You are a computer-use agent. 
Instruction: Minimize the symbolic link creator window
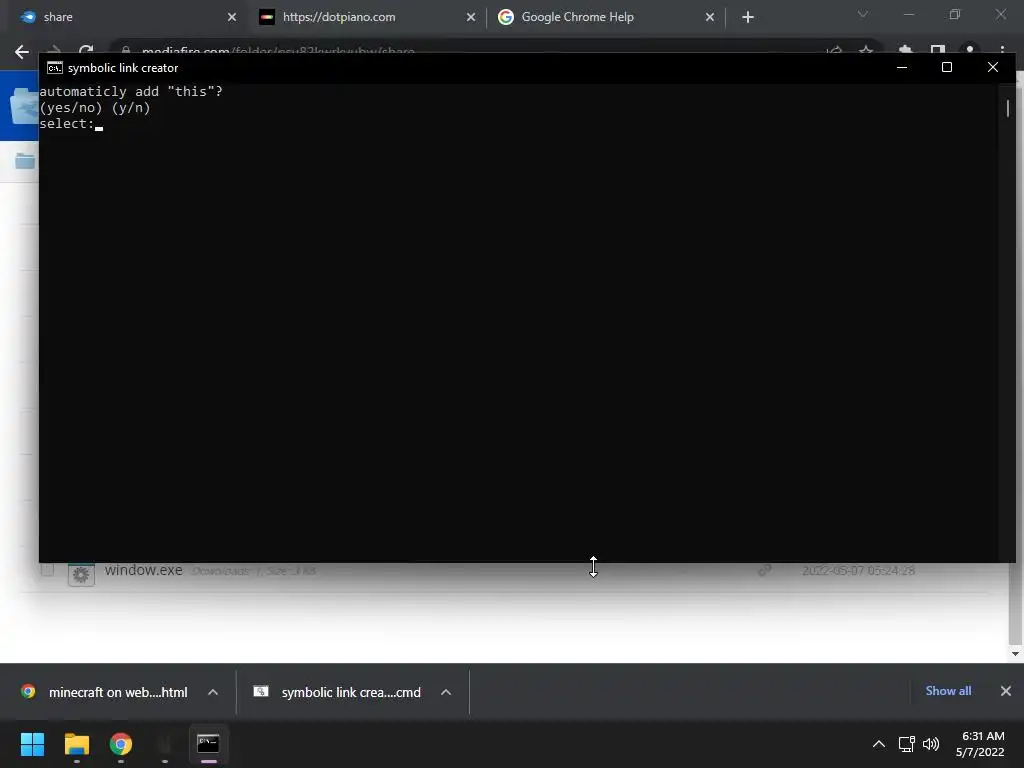902,67
